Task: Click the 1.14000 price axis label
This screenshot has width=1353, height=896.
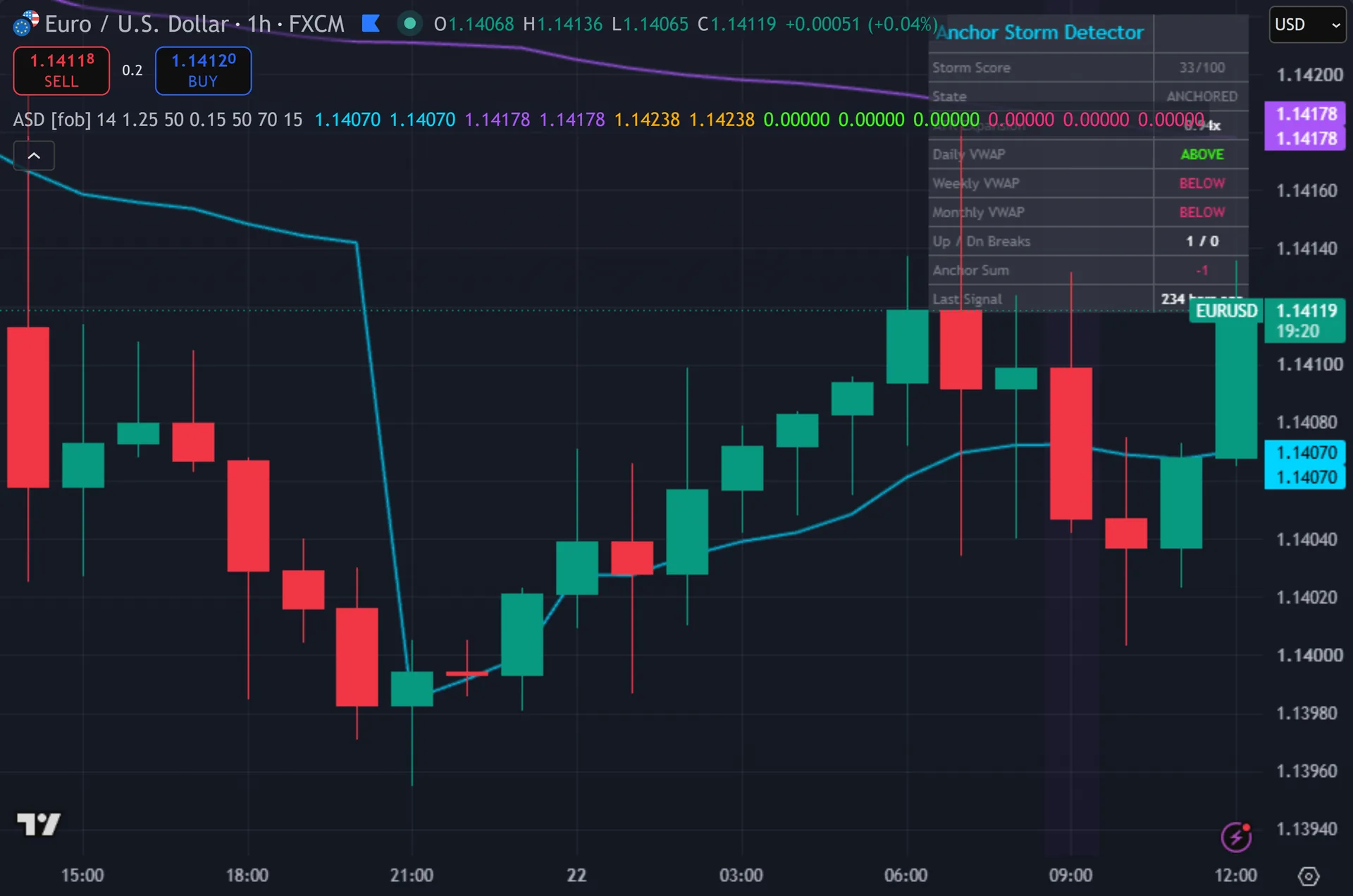Action: tap(1310, 655)
